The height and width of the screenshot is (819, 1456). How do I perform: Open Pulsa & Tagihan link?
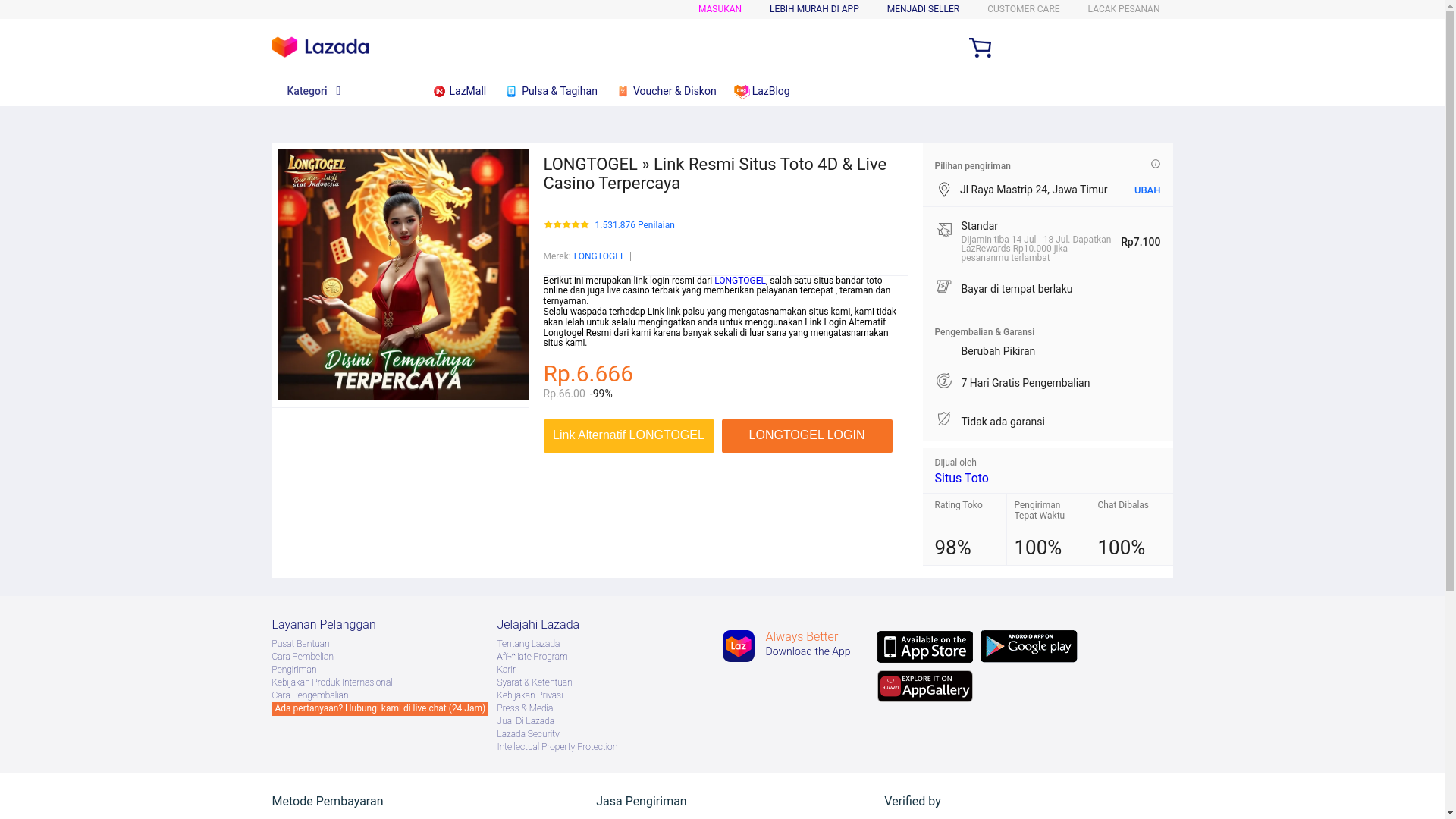(x=559, y=91)
